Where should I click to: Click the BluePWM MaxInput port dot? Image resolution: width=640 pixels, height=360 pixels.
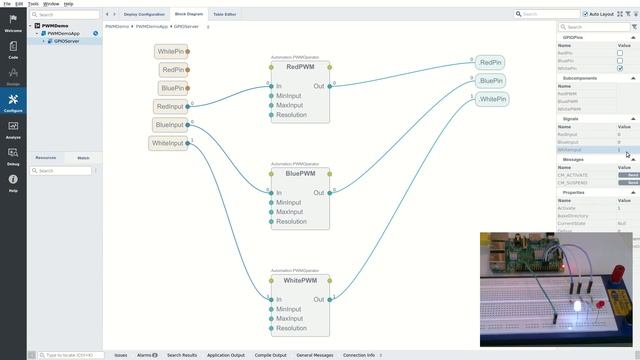coord(271,212)
